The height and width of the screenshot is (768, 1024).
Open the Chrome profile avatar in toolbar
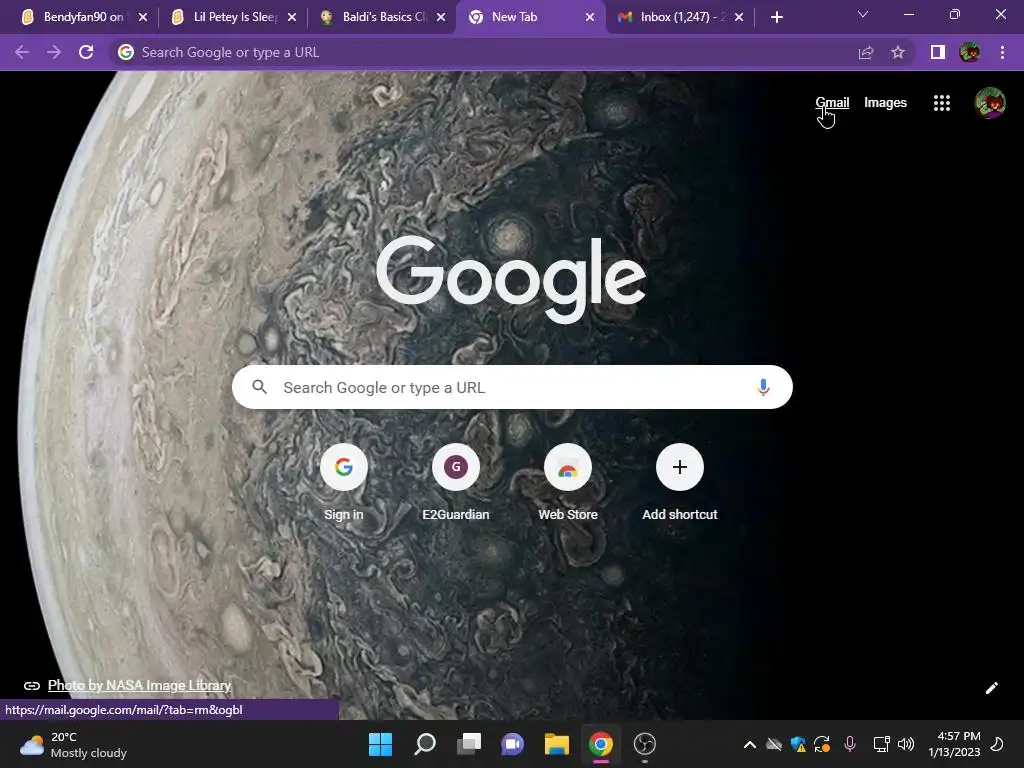[970, 52]
